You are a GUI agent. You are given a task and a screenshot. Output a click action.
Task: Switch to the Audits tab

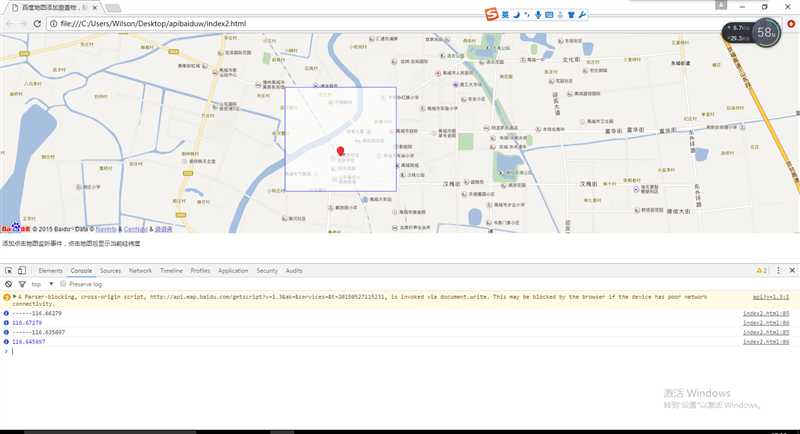pyautogui.click(x=294, y=270)
